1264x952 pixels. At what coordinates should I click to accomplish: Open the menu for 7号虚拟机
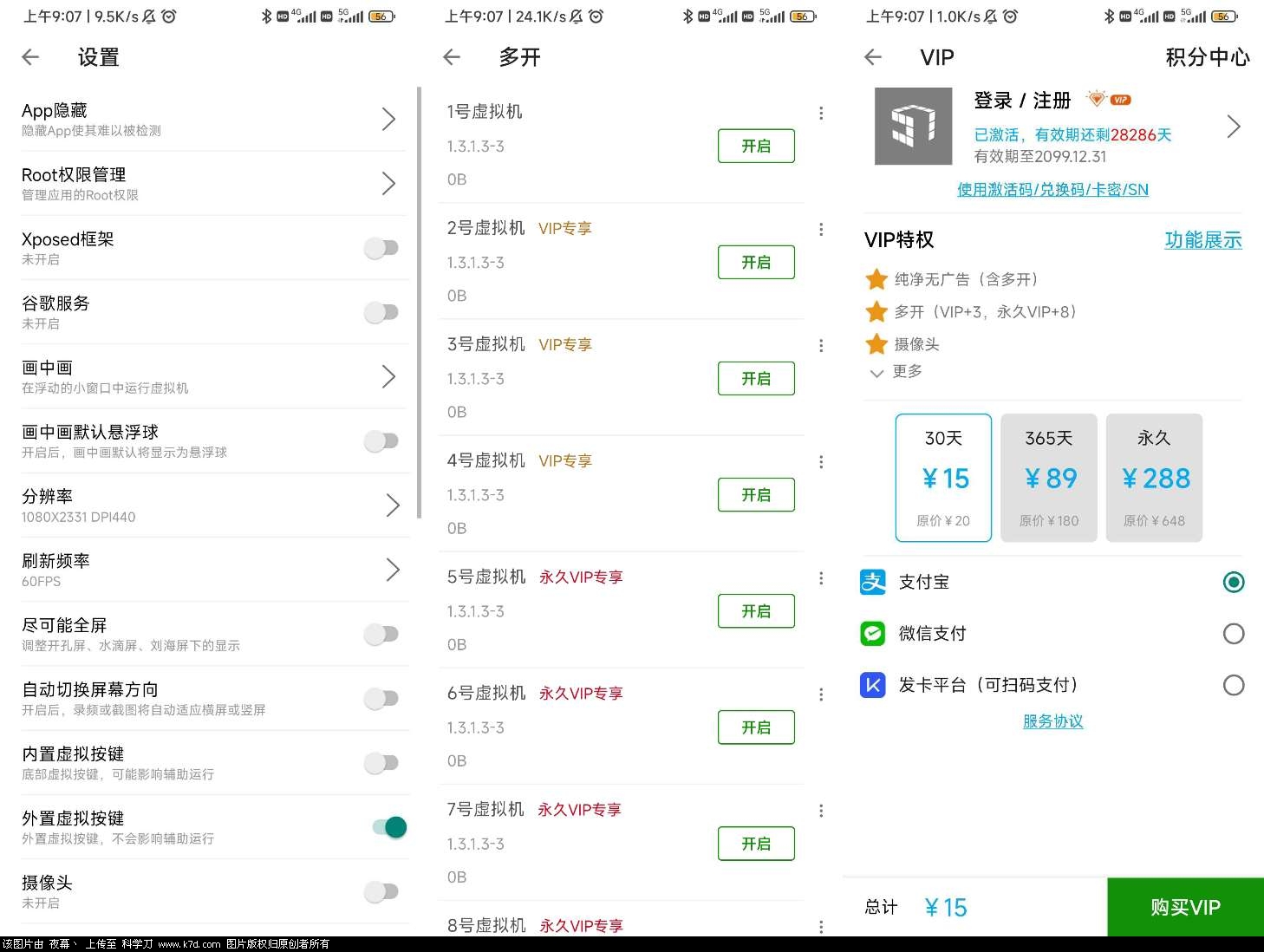[821, 810]
